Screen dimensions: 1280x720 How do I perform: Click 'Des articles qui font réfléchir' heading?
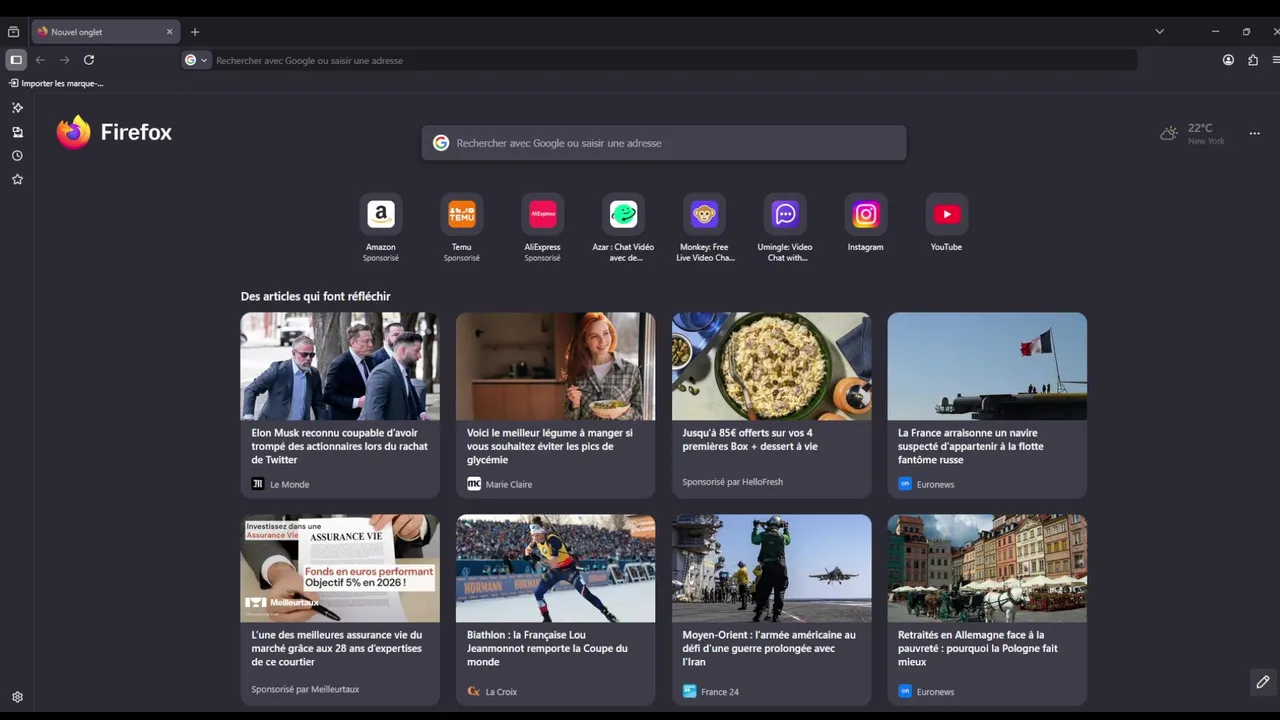(315, 296)
